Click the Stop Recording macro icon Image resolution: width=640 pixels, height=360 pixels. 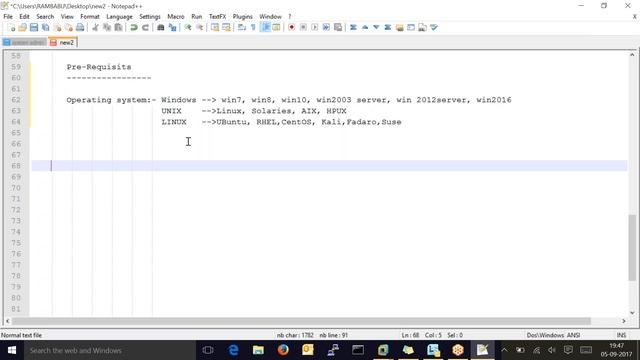303,27
